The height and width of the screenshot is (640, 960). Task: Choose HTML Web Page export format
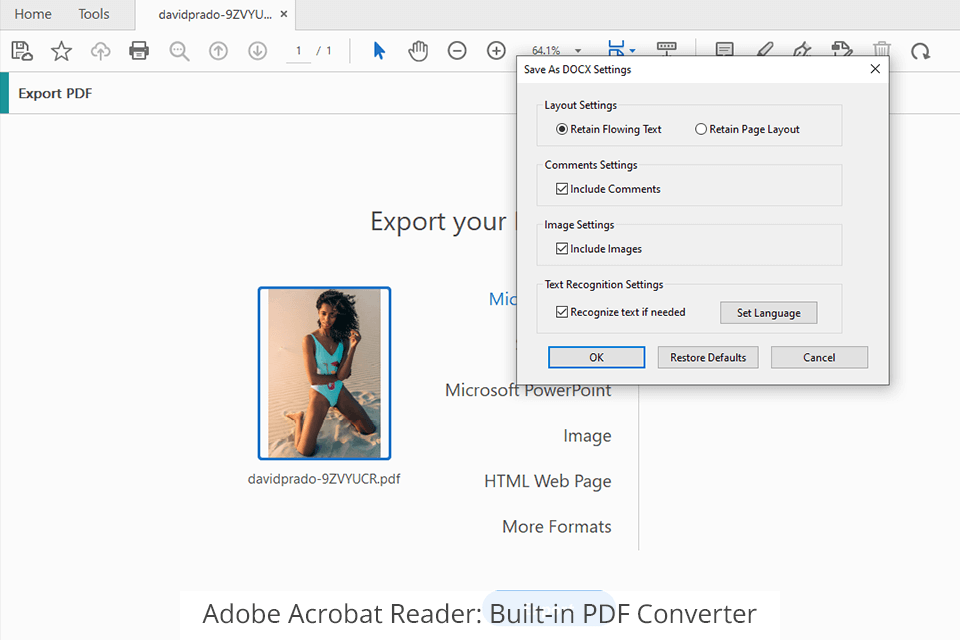(x=547, y=481)
